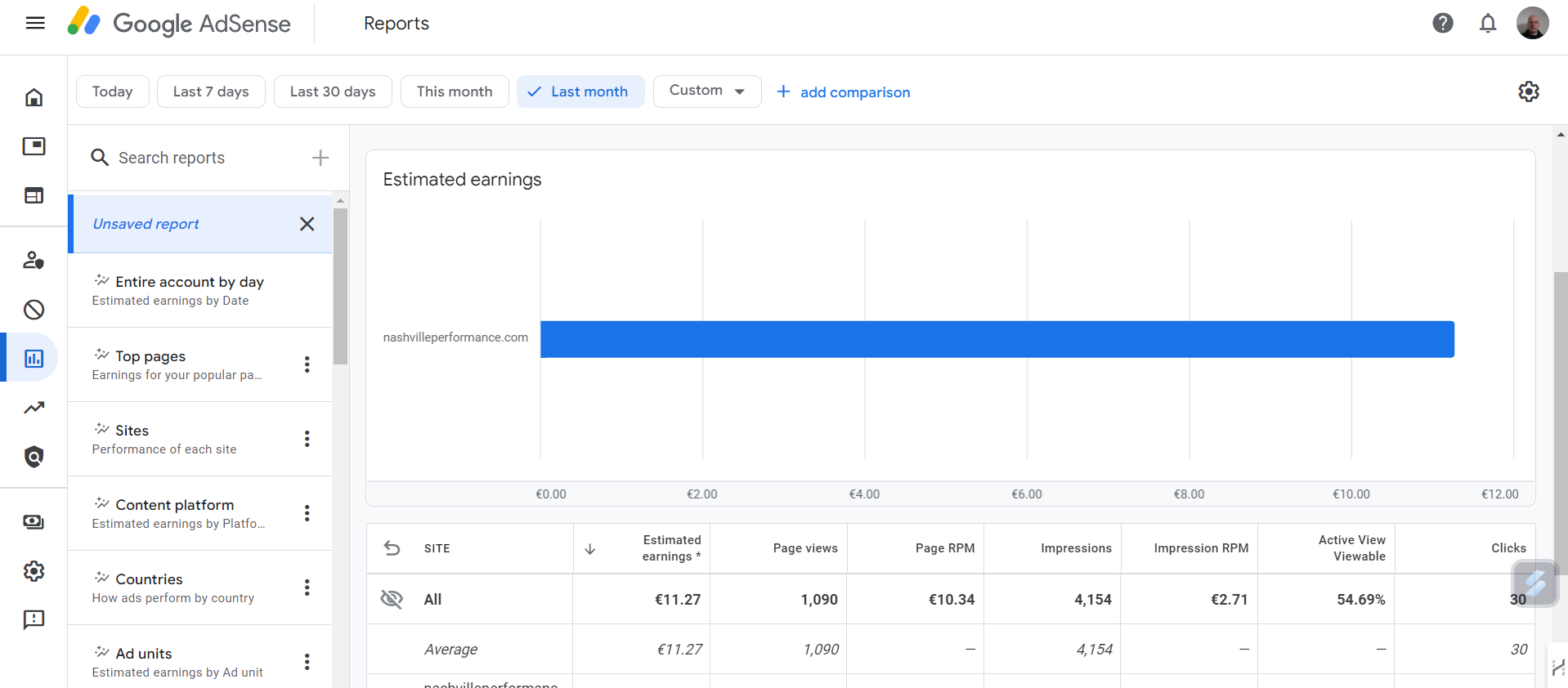The height and width of the screenshot is (688, 1568).
Task: Sort by Page RPM column
Action: [x=945, y=548]
